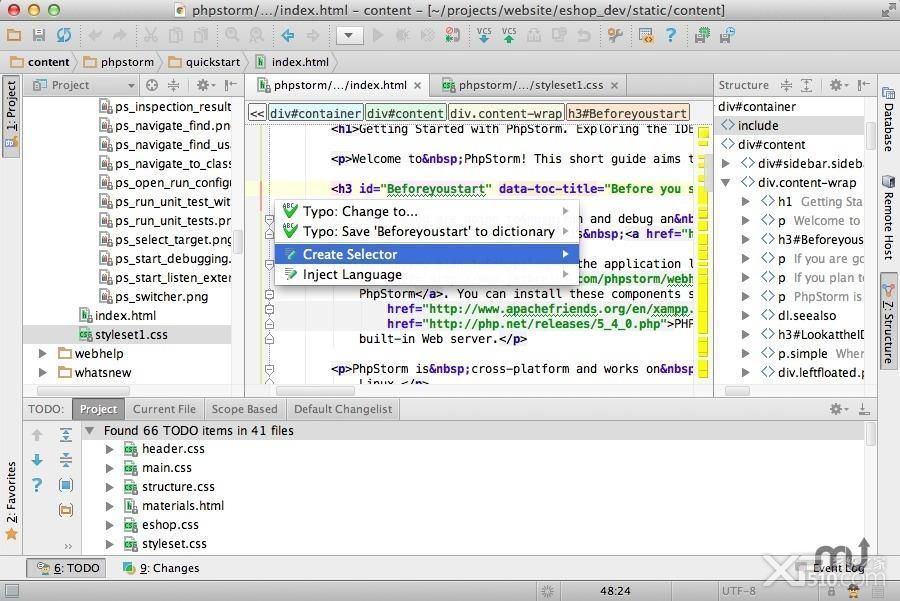900x601 pixels.
Task: Click quickstart in navigation bar
Action: point(205,62)
